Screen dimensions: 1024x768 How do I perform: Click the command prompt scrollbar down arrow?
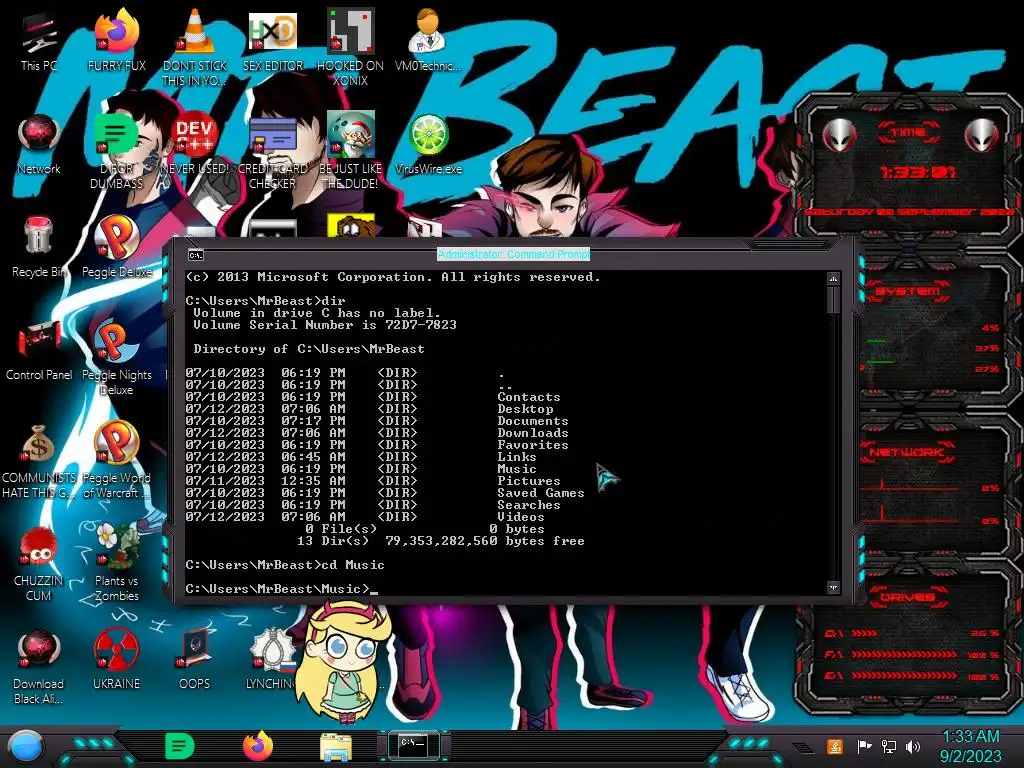coord(833,587)
